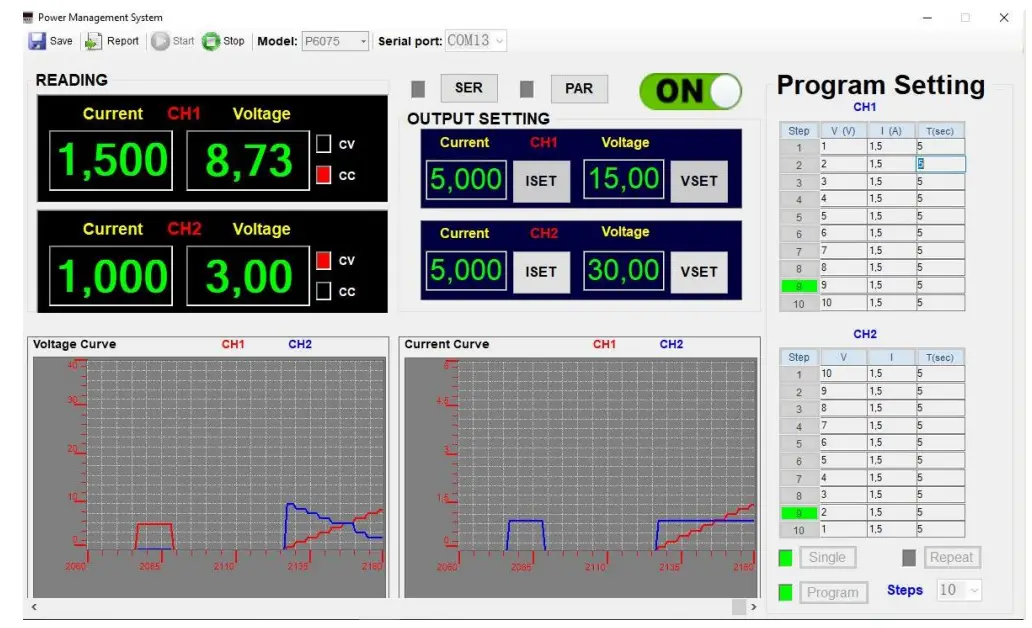Toggle CH1 CC red indicator box
This screenshot has width=1032, height=628.
(323, 175)
